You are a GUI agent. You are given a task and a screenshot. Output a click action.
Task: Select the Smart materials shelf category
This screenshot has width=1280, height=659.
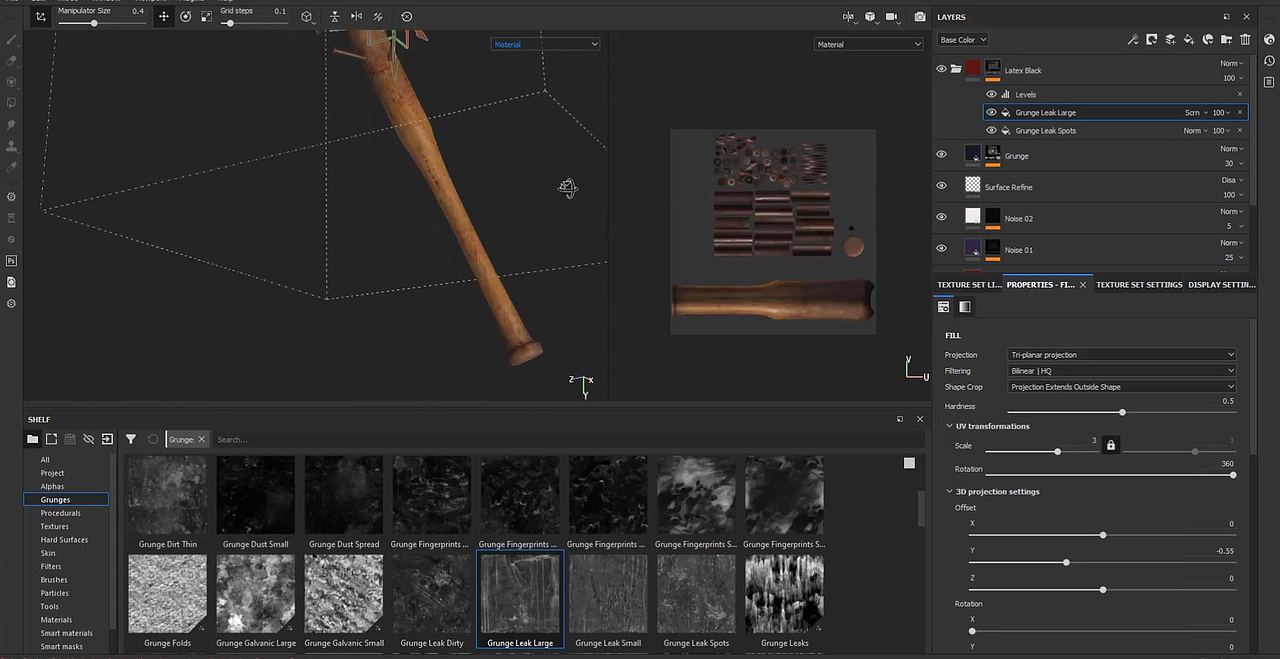coord(66,633)
